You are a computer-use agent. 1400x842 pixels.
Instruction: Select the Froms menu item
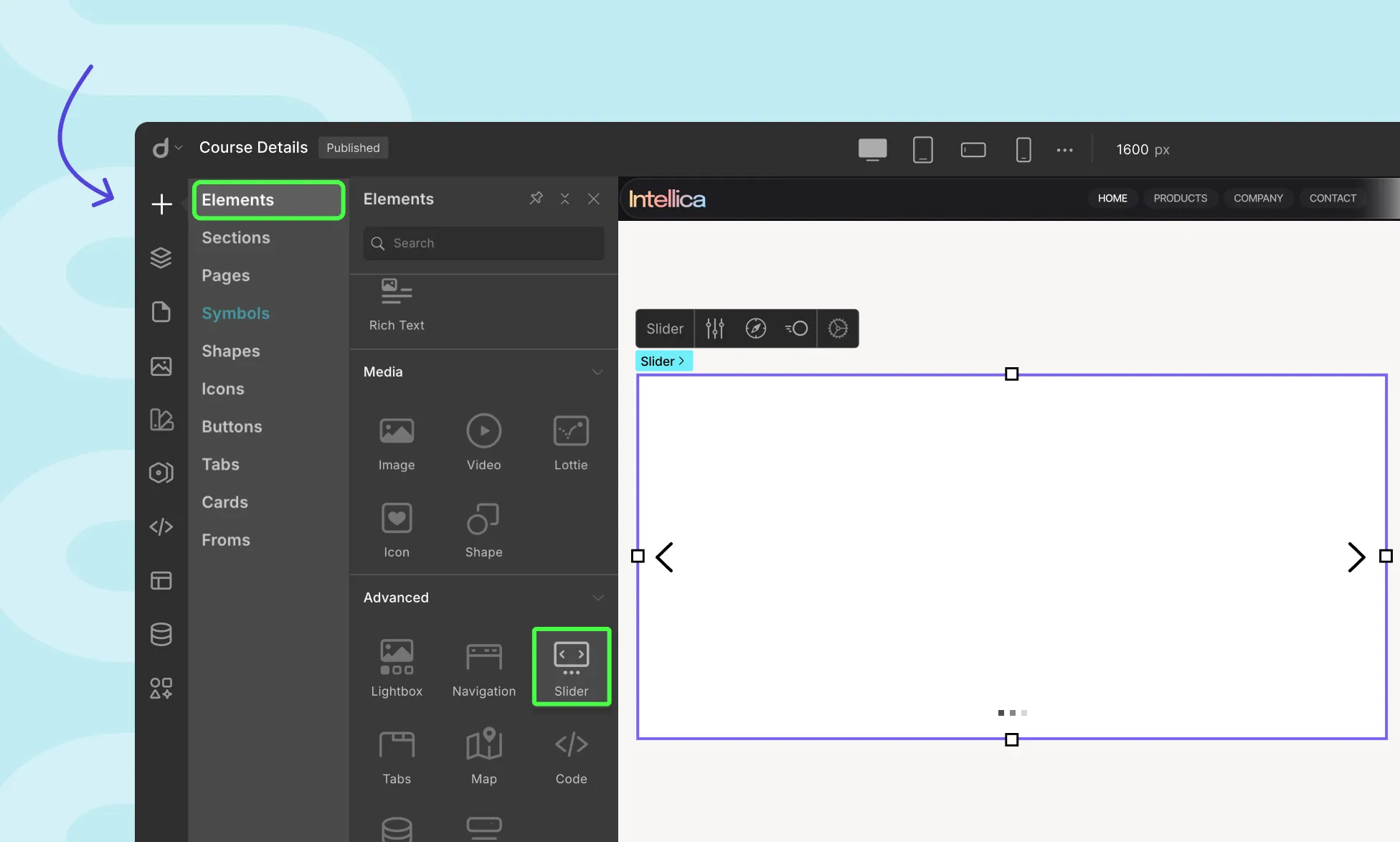226,540
